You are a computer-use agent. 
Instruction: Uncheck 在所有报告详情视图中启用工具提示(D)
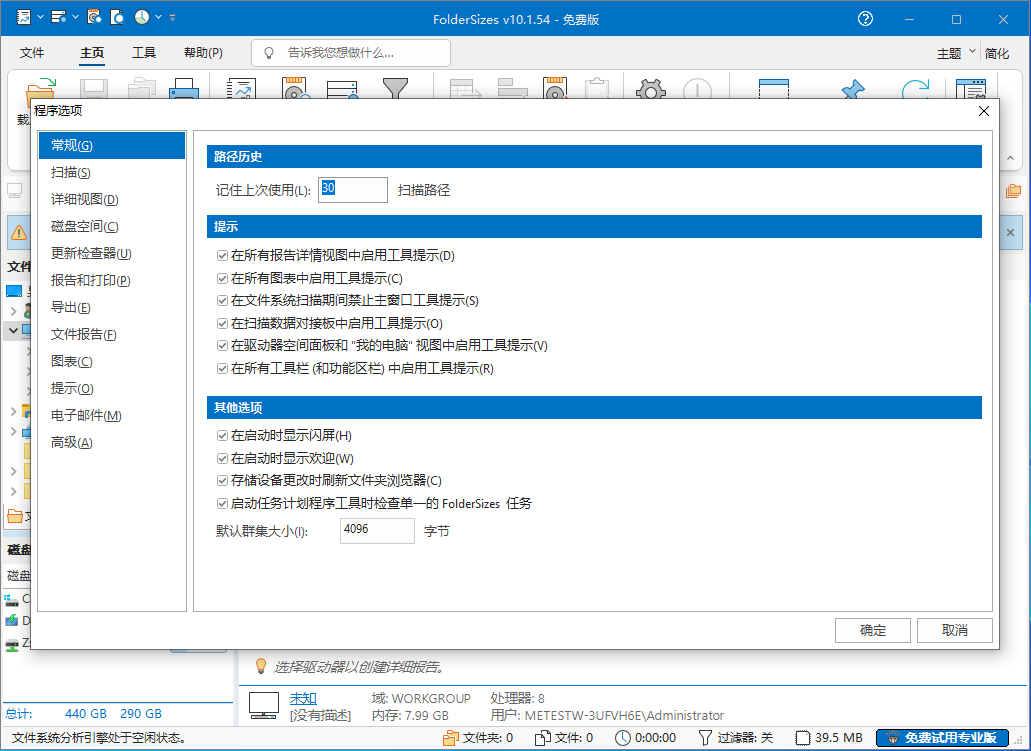[222, 256]
